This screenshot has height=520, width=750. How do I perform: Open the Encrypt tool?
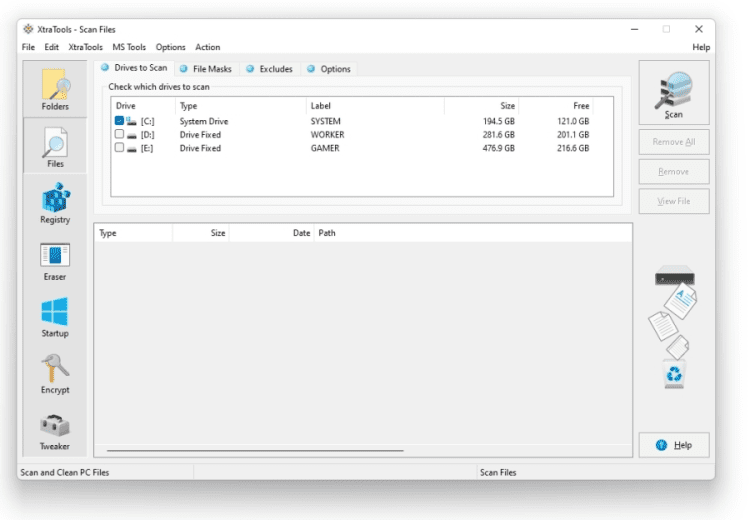pos(55,374)
